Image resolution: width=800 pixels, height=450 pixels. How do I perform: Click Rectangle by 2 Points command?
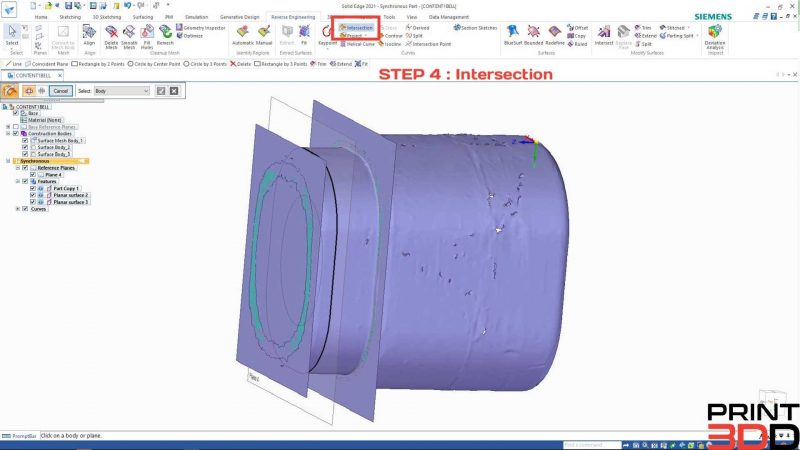[98, 64]
